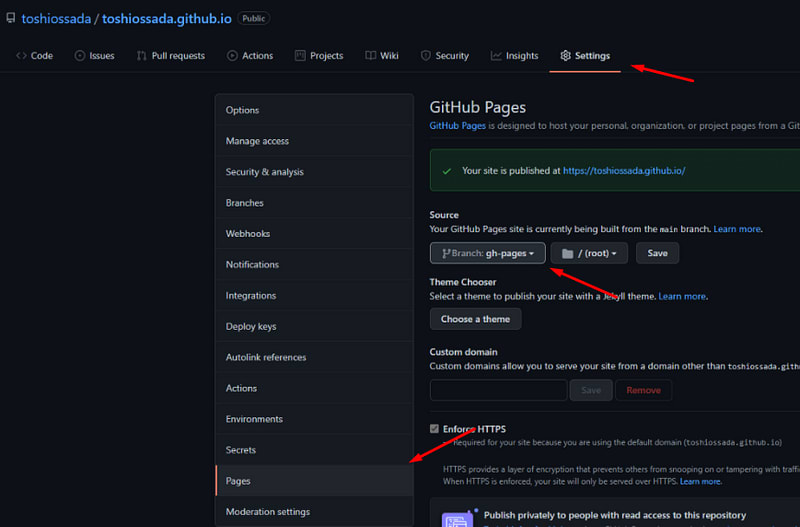Click the Wiki book icon
The image size is (800, 527).
(370, 56)
